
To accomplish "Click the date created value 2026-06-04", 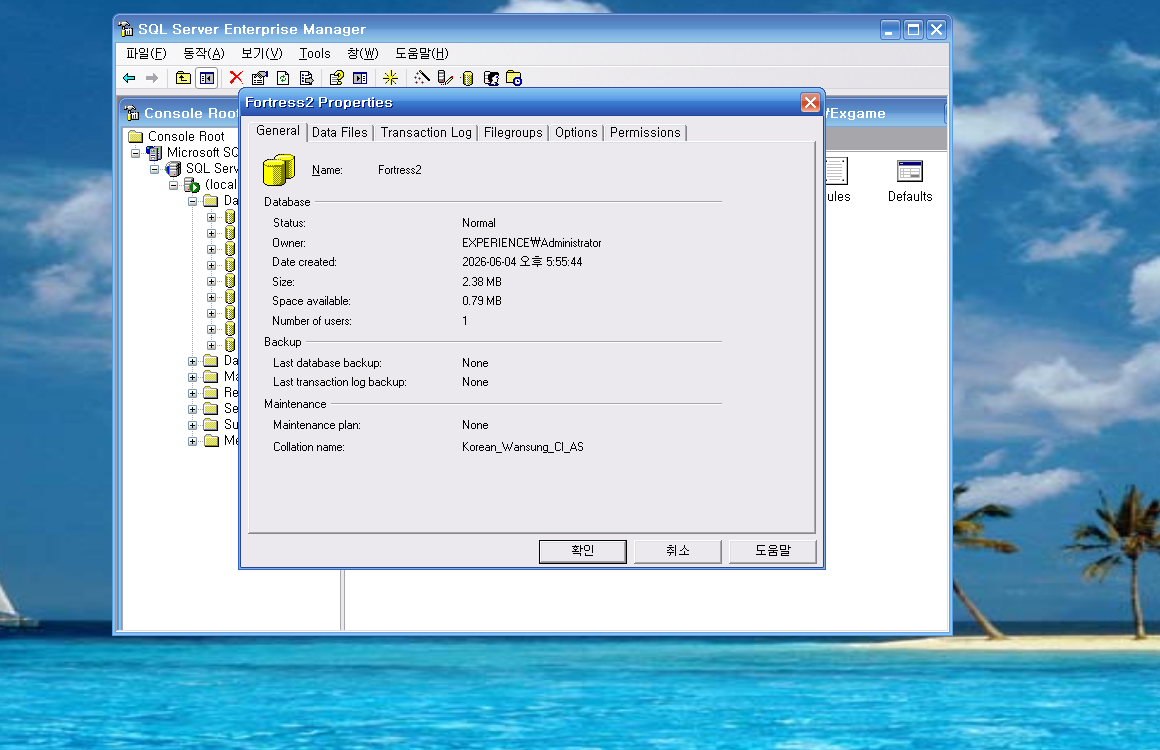I will pos(522,262).
